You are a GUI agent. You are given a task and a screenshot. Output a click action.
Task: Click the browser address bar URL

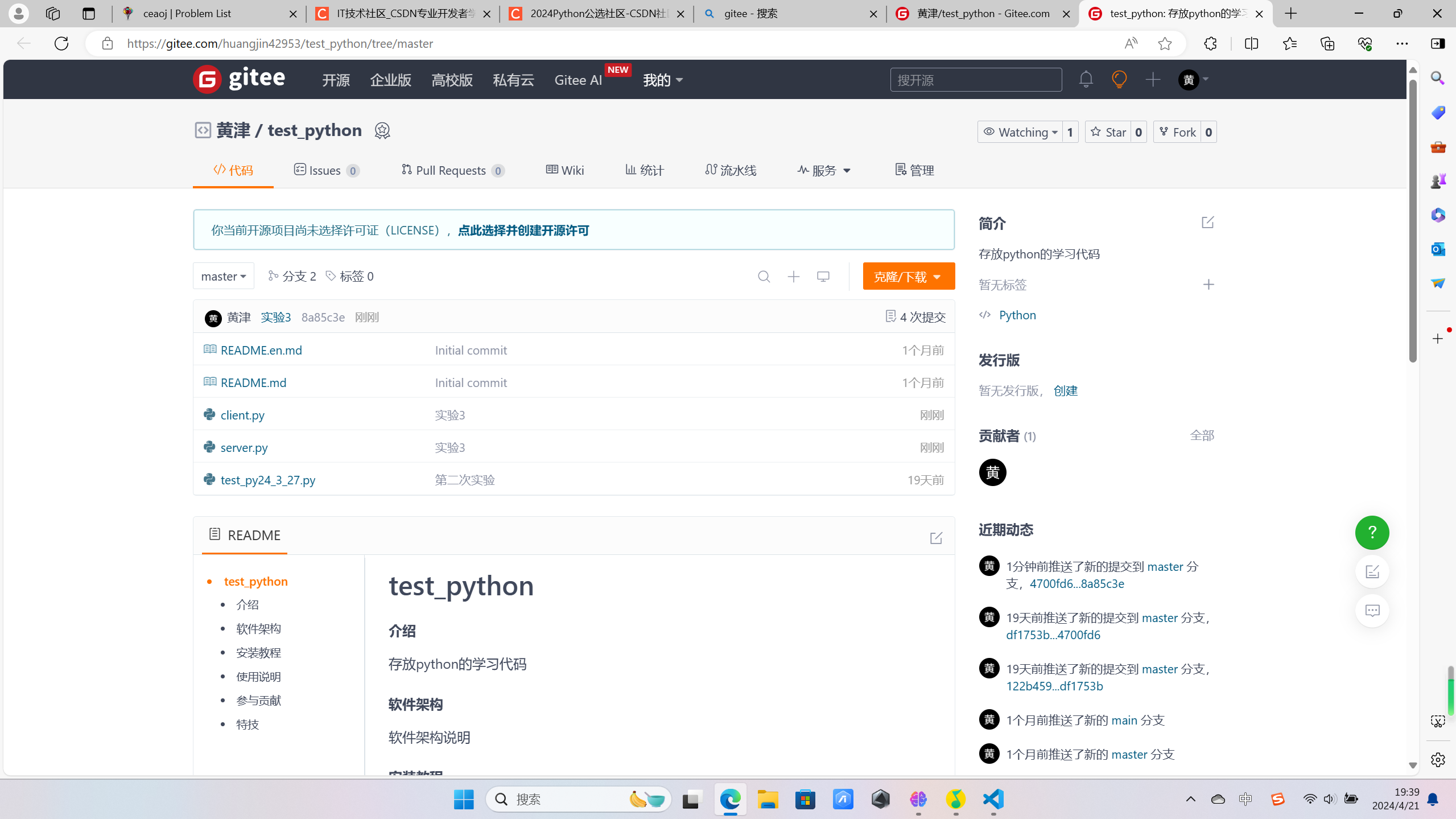tap(280, 43)
